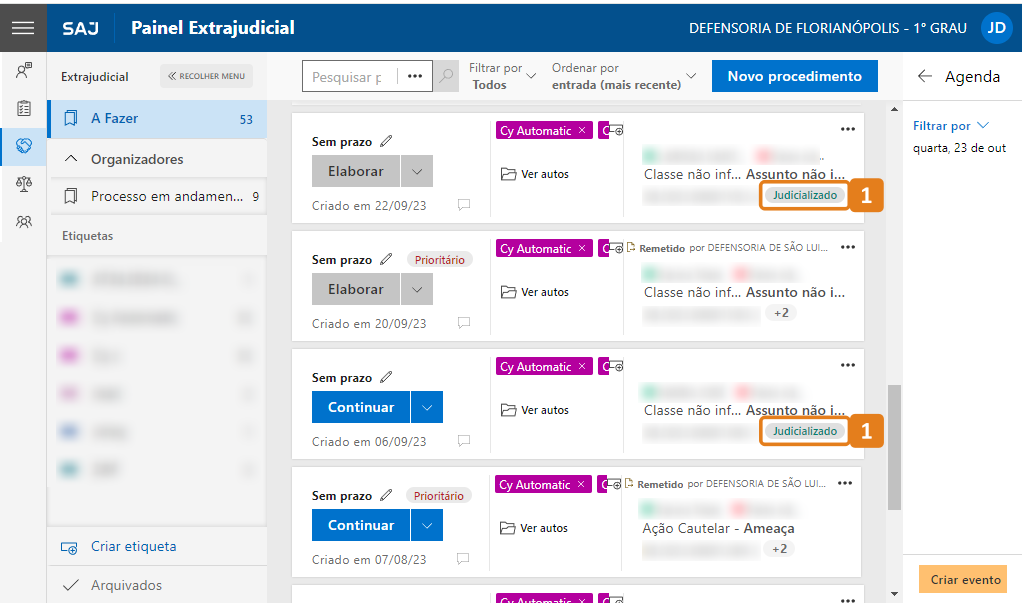Screen dimensions: 1022x603
Task: Open Ordenar por entrada dropdown
Action: pos(624,76)
